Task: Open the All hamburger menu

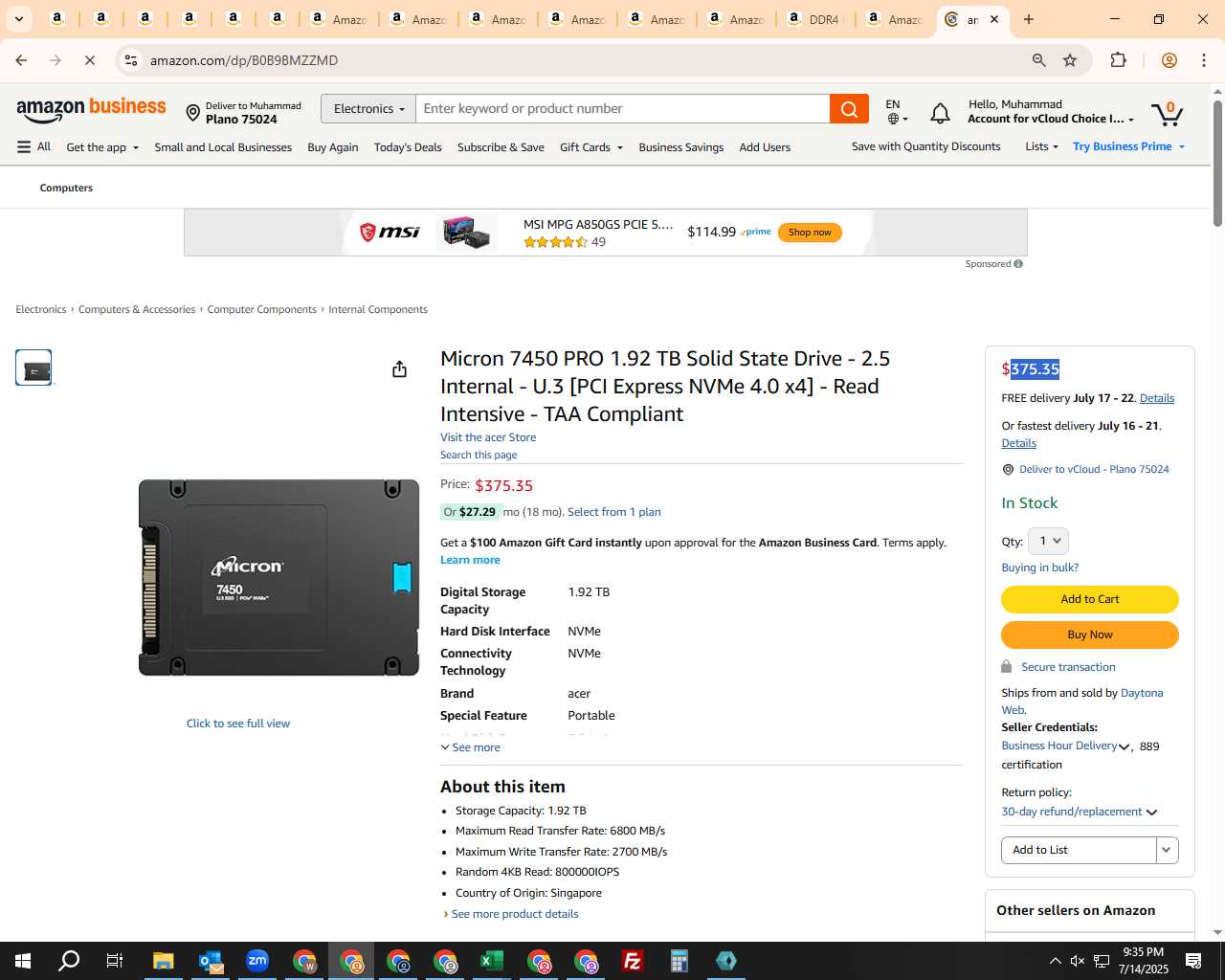Action: point(33,146)
